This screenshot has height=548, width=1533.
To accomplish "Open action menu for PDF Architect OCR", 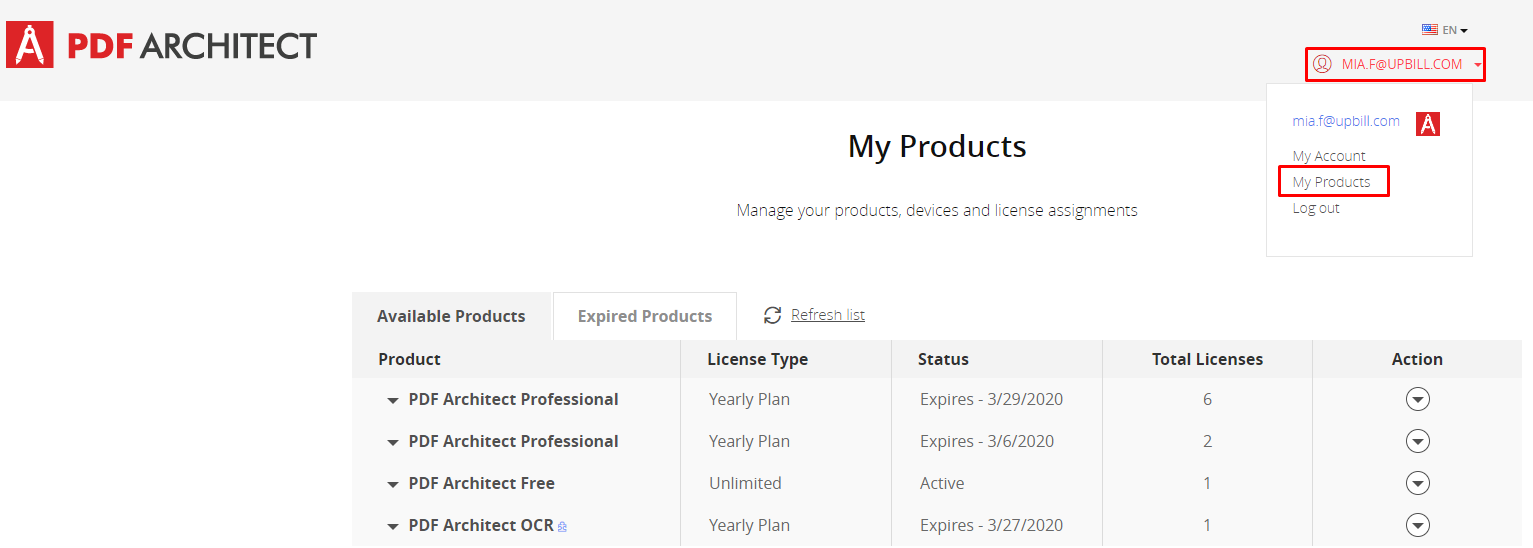I will coord(1417,525).
